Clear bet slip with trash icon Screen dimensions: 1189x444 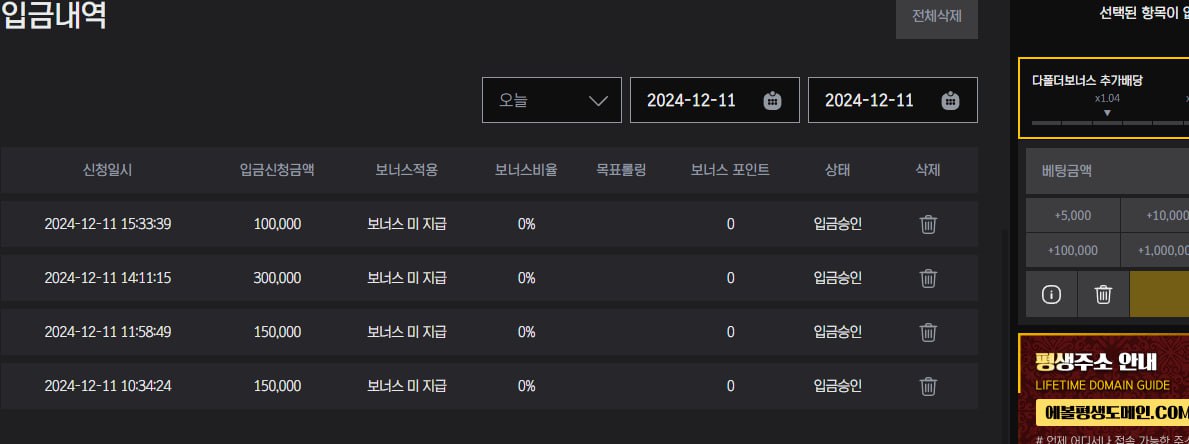tap(1103, 294)
